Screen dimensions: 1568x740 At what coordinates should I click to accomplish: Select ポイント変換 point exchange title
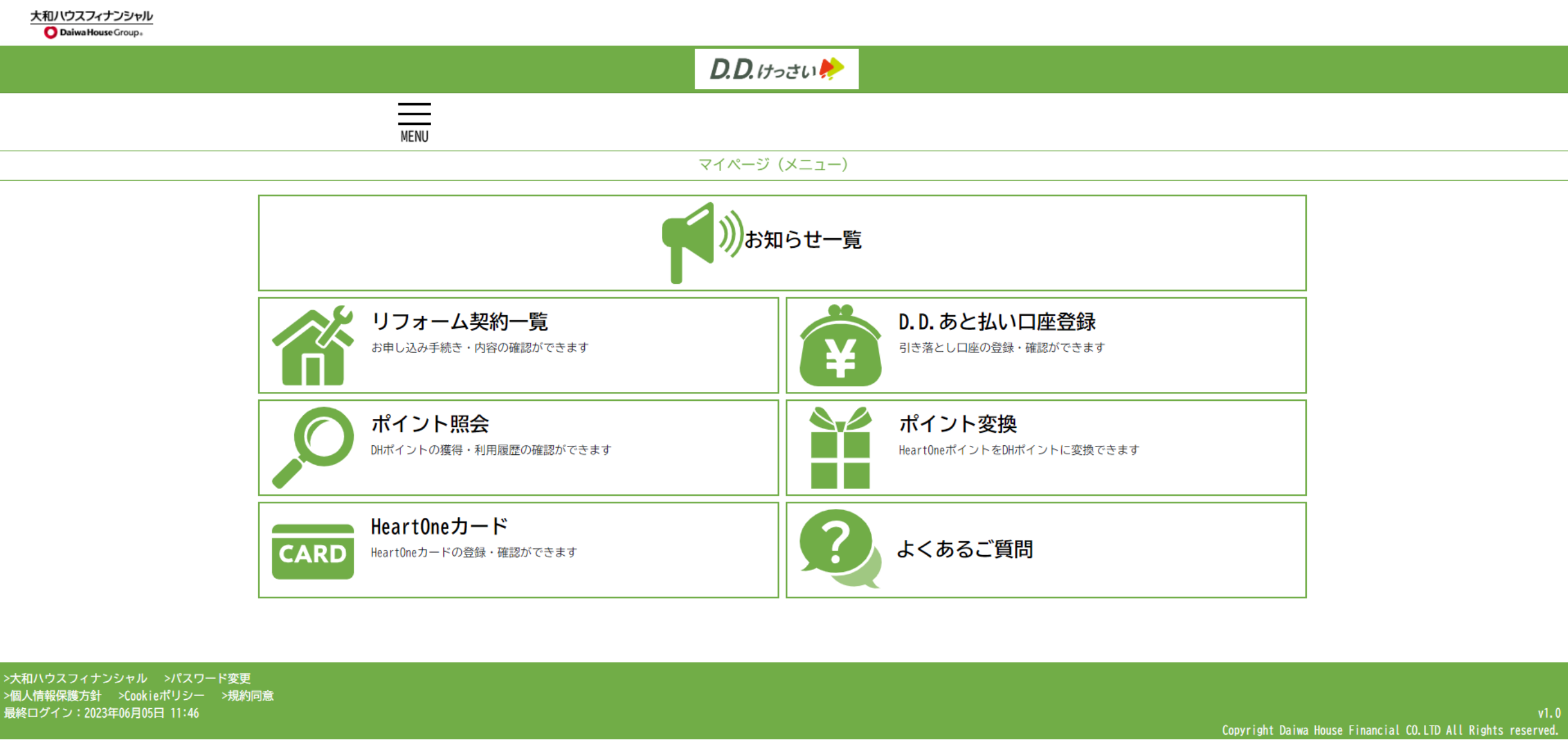pyautogui.click(x=957, y=424)
